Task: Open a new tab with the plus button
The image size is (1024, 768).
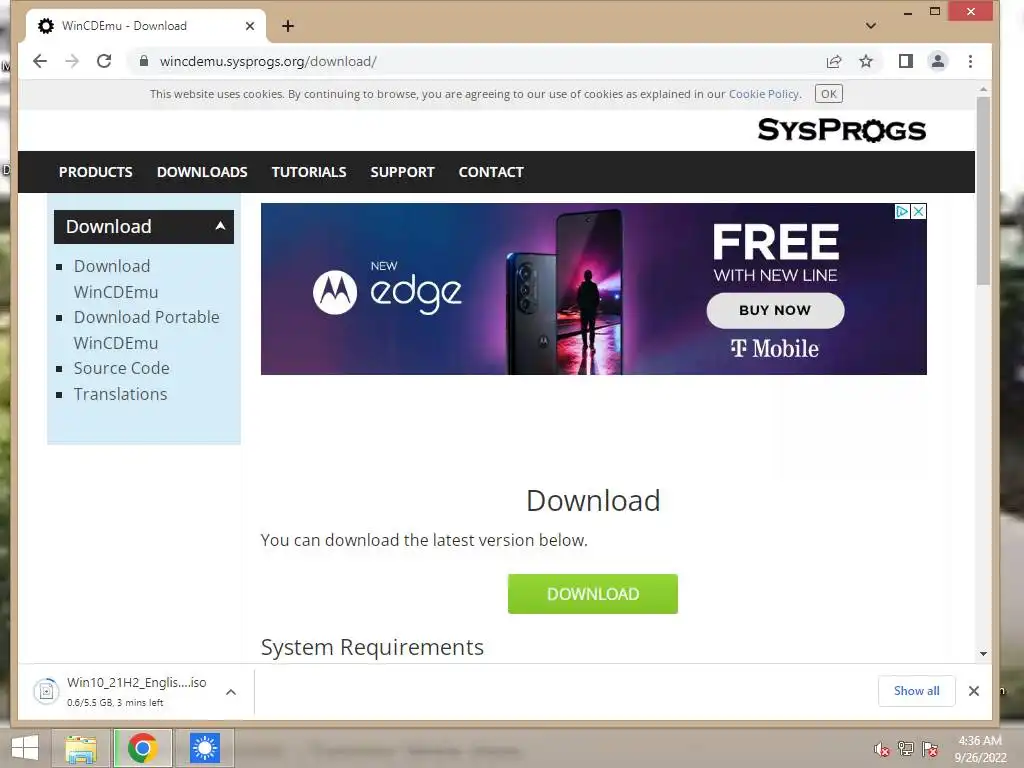Action: click(x=288, y=26)
